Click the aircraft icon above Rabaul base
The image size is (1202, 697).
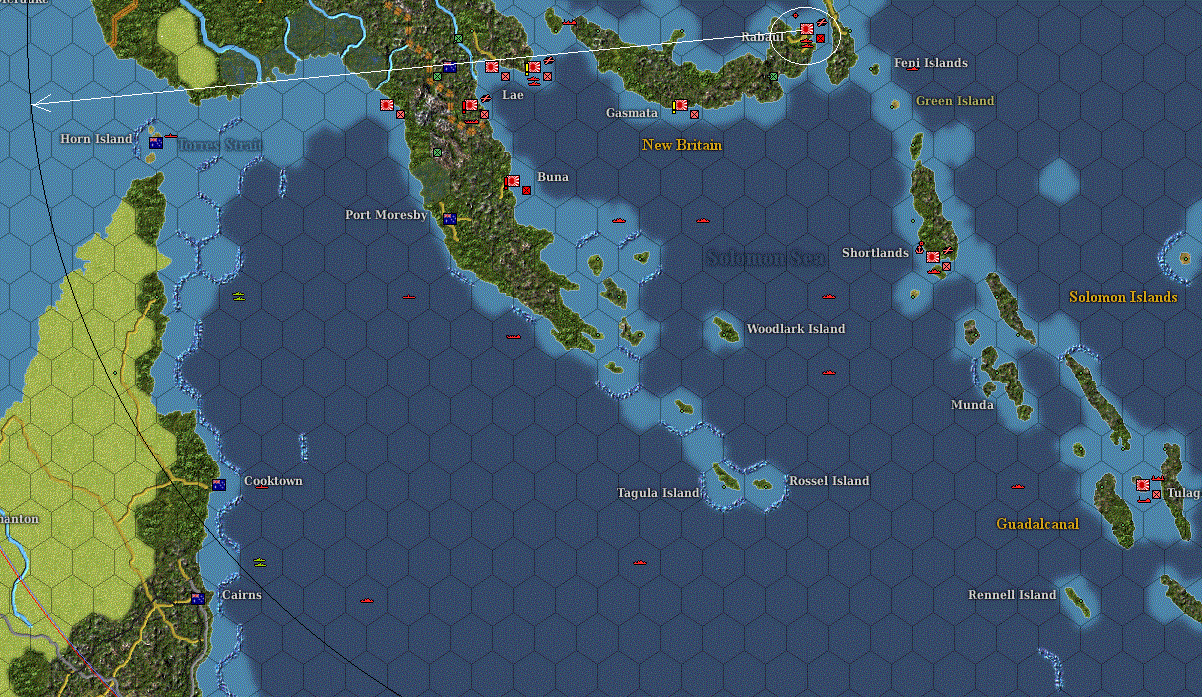tap(822, 22)
